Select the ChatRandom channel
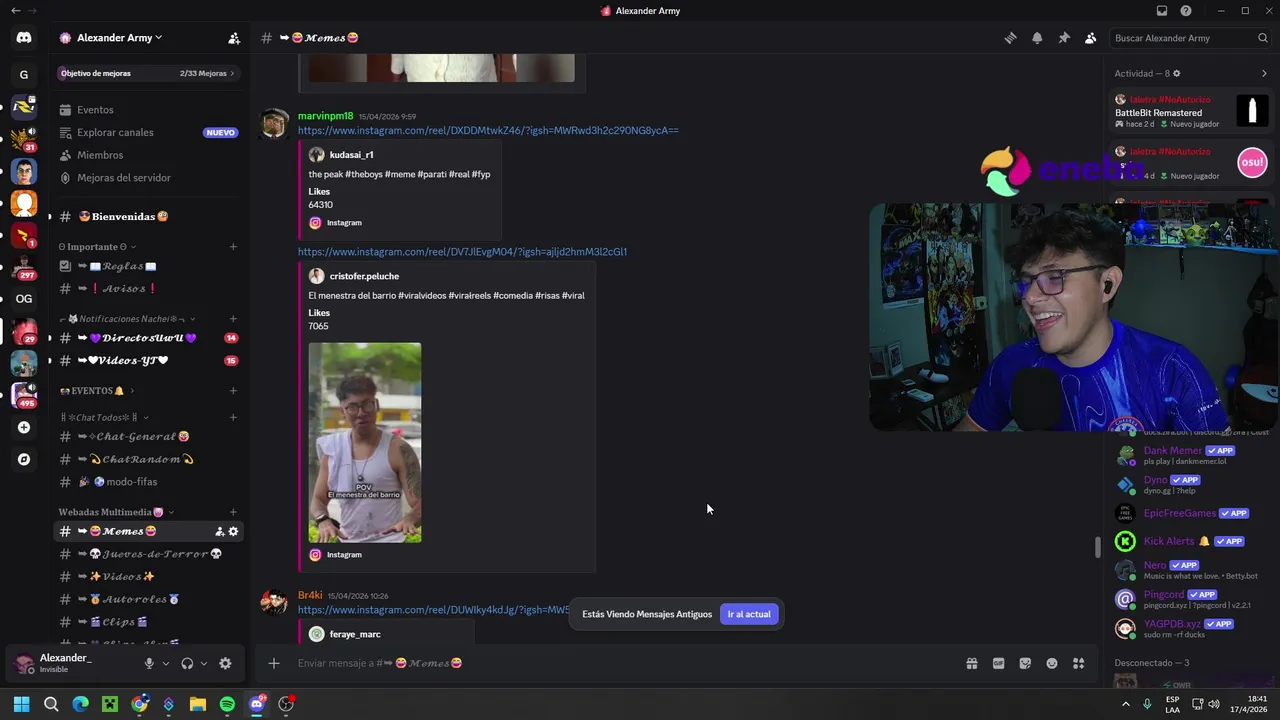 147,459
